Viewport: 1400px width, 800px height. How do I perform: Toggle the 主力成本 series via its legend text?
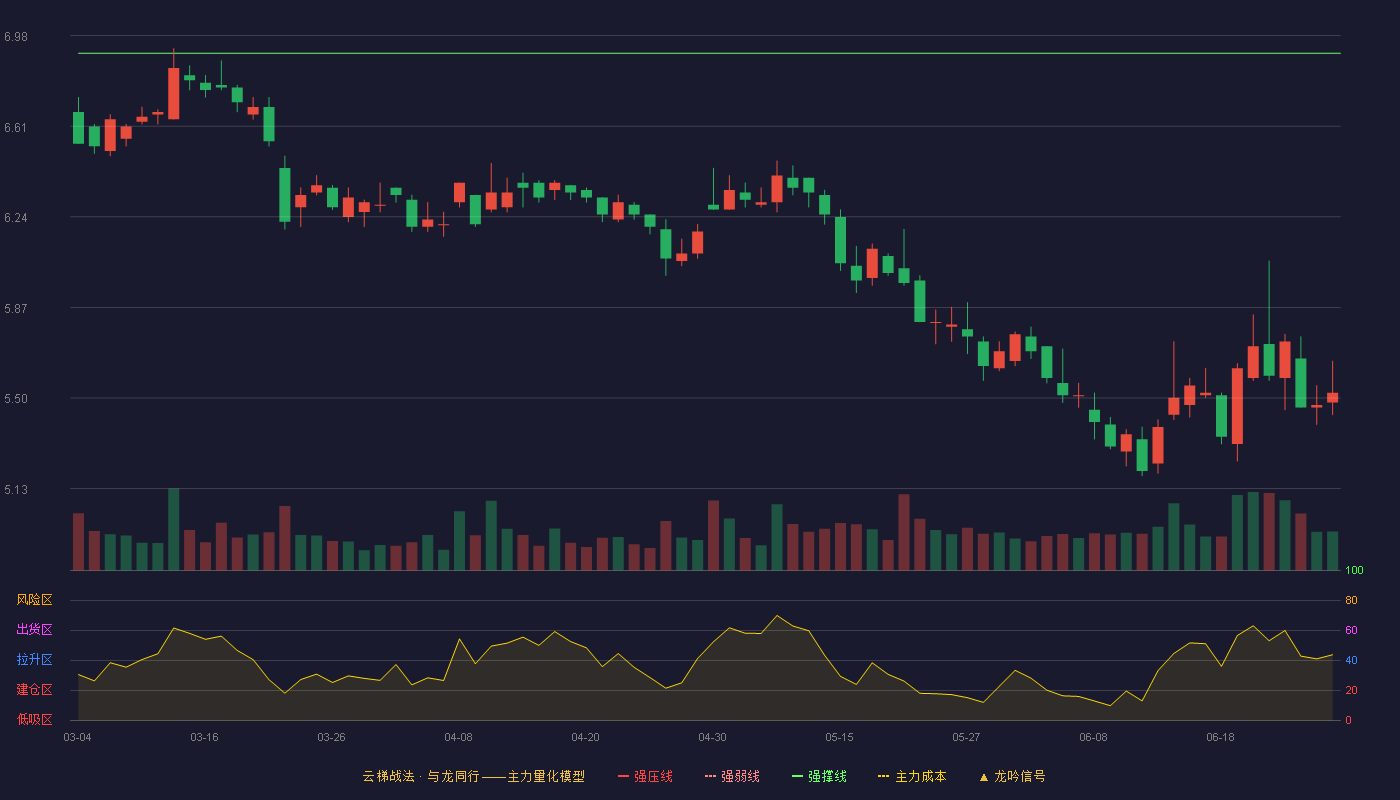tap(921, 776)
